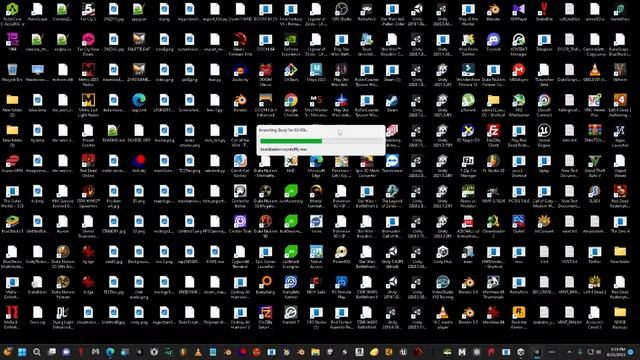Open the ActorCore desktop shortcut
The width and height of the screenshot is (640, 360).
coord(12,12)
